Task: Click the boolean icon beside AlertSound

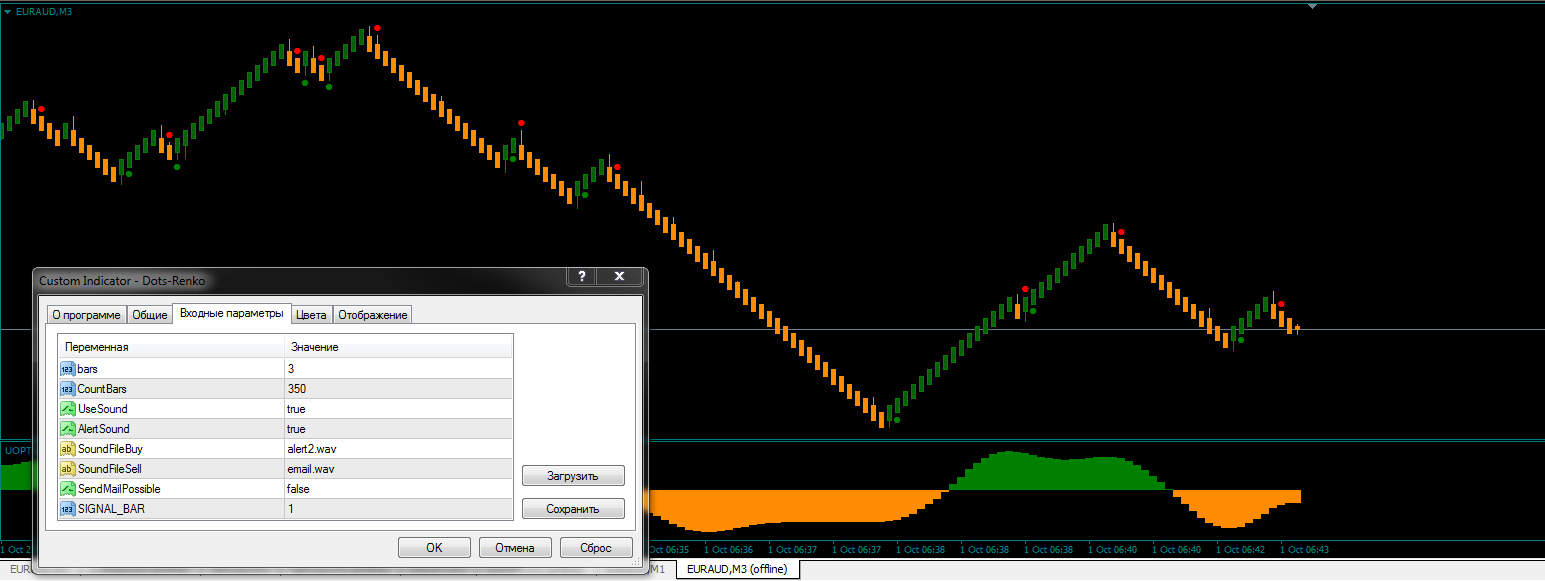Action: click(68, 429)
